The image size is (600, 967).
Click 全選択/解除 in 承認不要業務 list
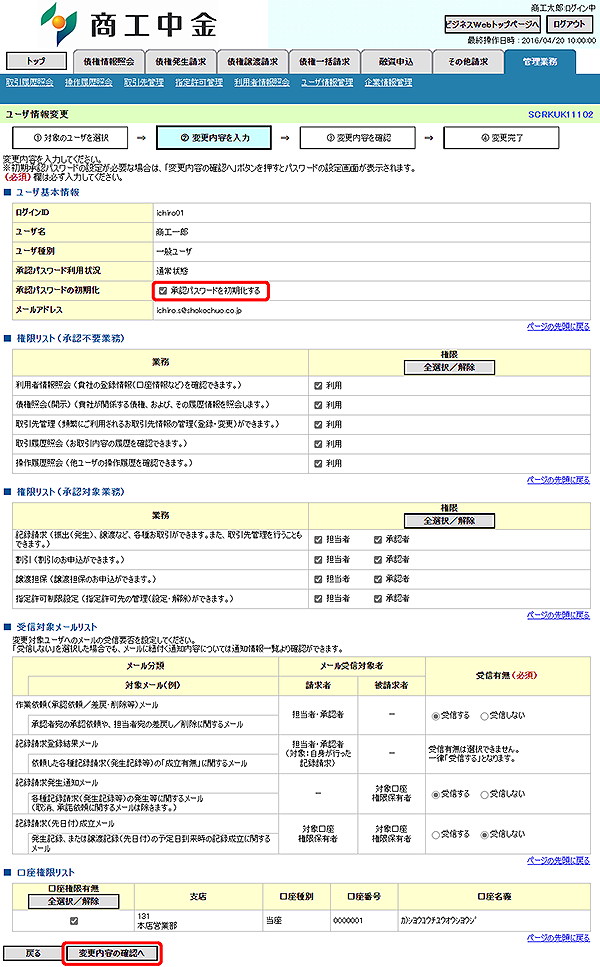450,367
